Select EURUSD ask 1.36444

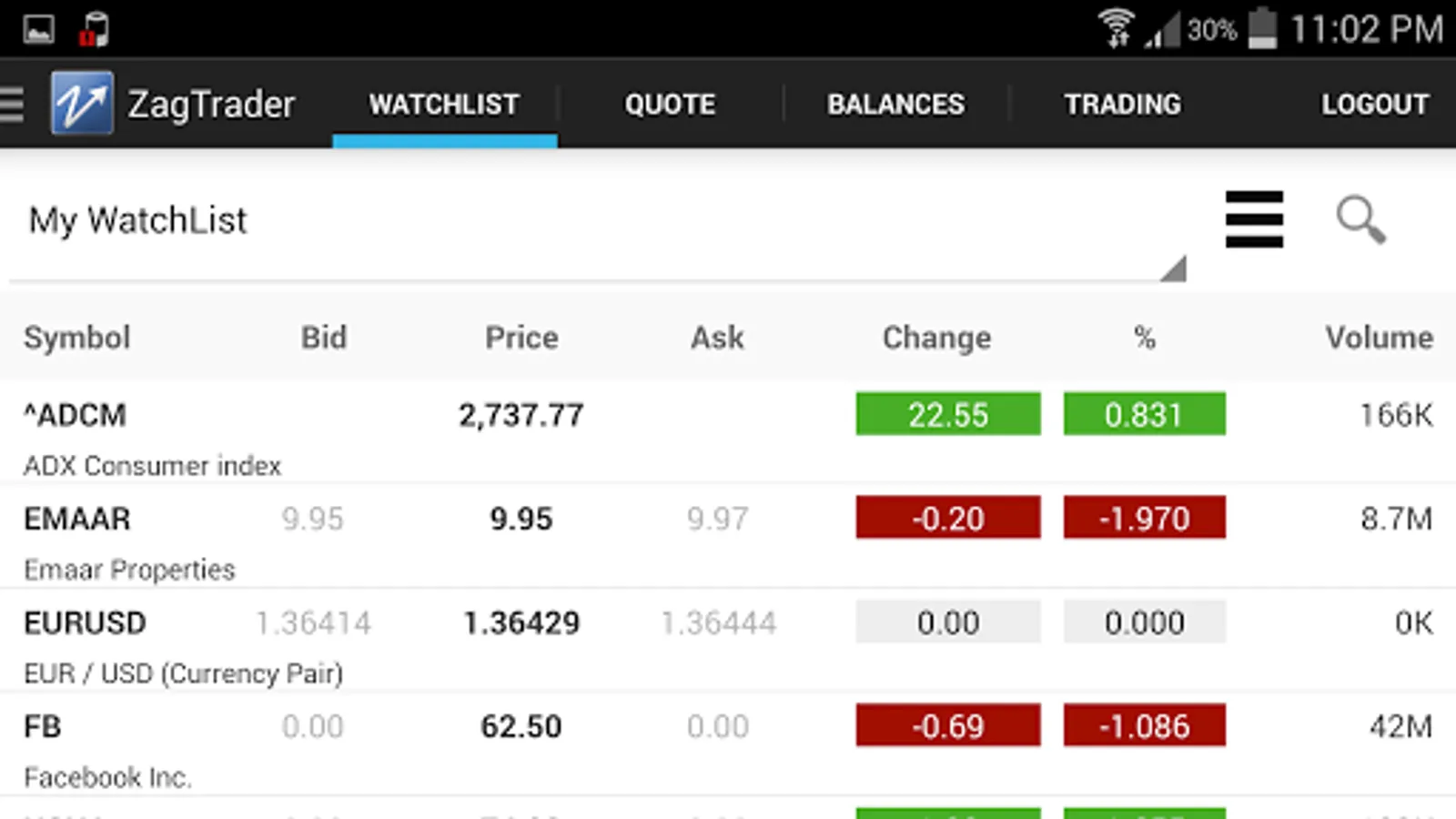718,622
